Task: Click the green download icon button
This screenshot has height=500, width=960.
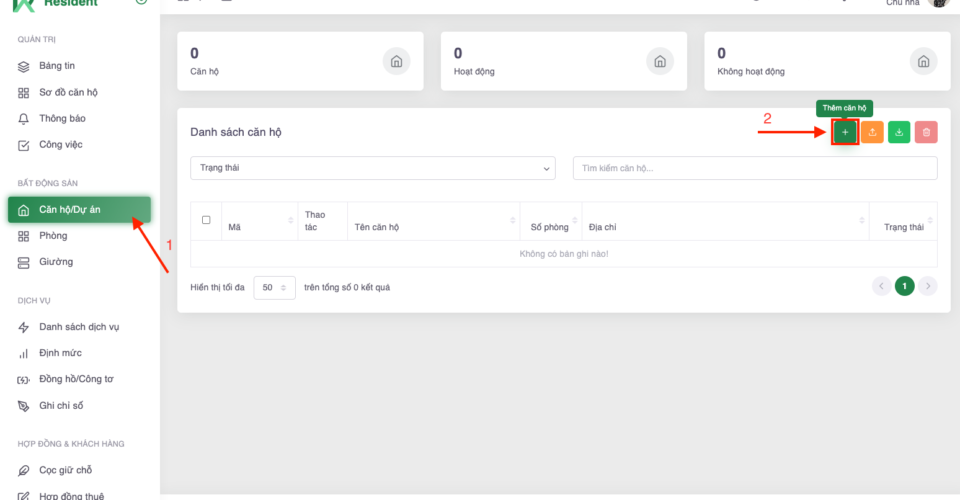Action: tap(899, 132)
